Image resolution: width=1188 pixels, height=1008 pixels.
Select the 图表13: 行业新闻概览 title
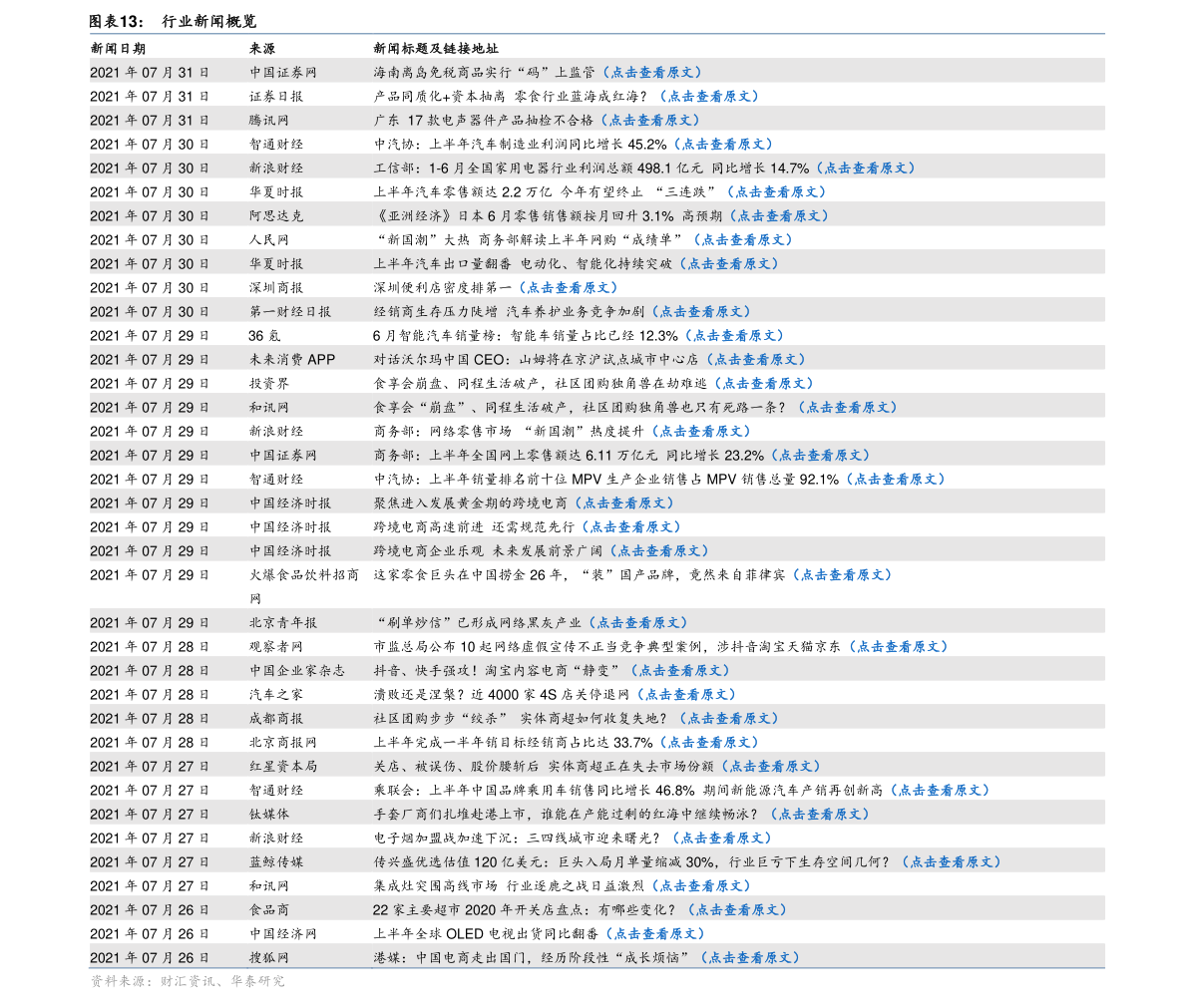tap(173, 21)
